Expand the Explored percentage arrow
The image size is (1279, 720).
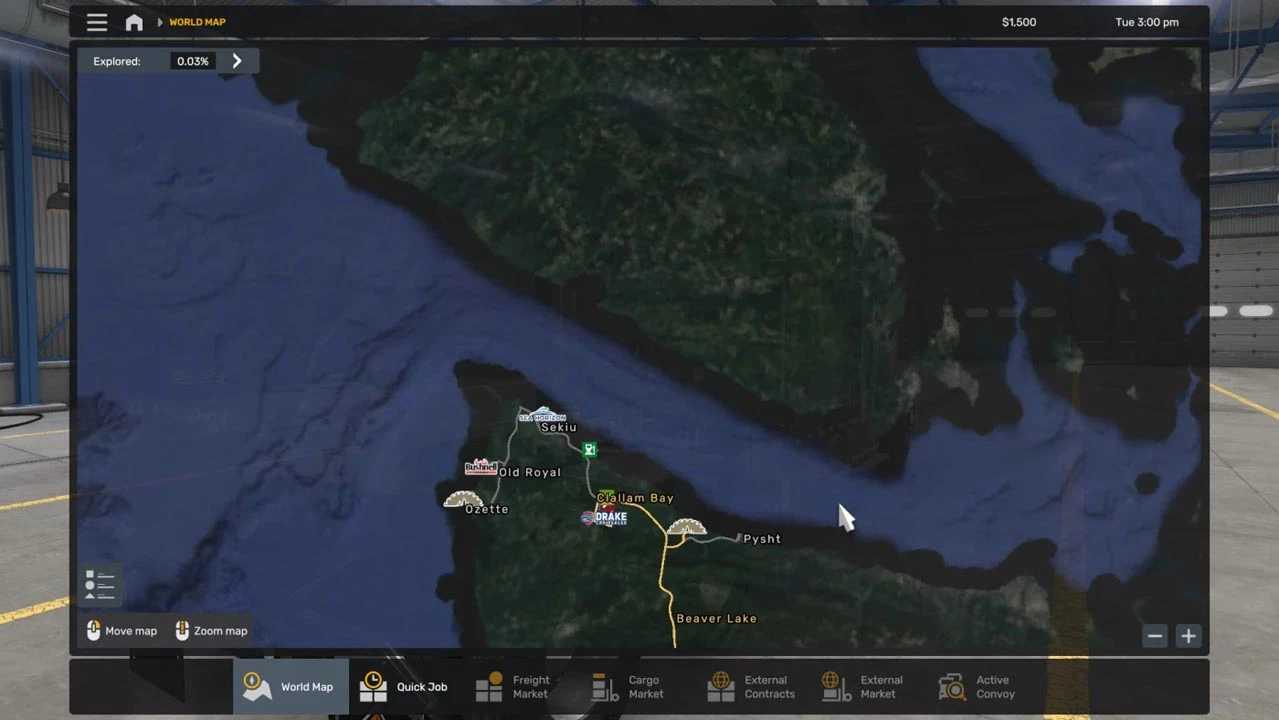point(237,61)
